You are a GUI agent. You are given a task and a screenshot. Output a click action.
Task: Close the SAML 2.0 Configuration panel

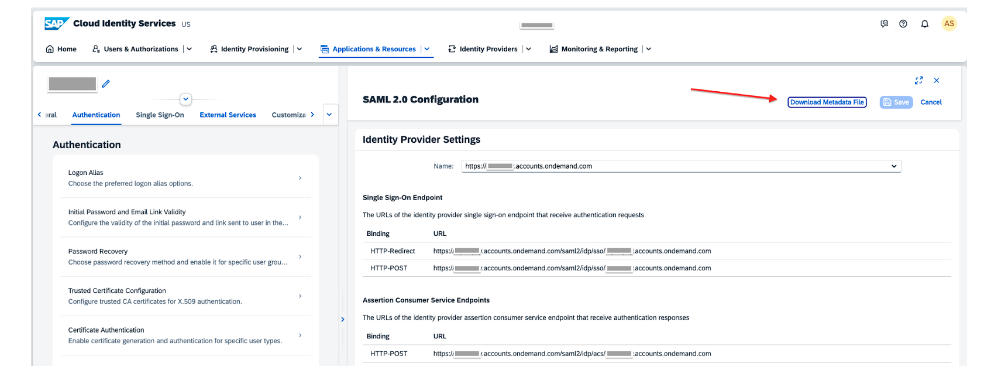click(x=936, y=80)
